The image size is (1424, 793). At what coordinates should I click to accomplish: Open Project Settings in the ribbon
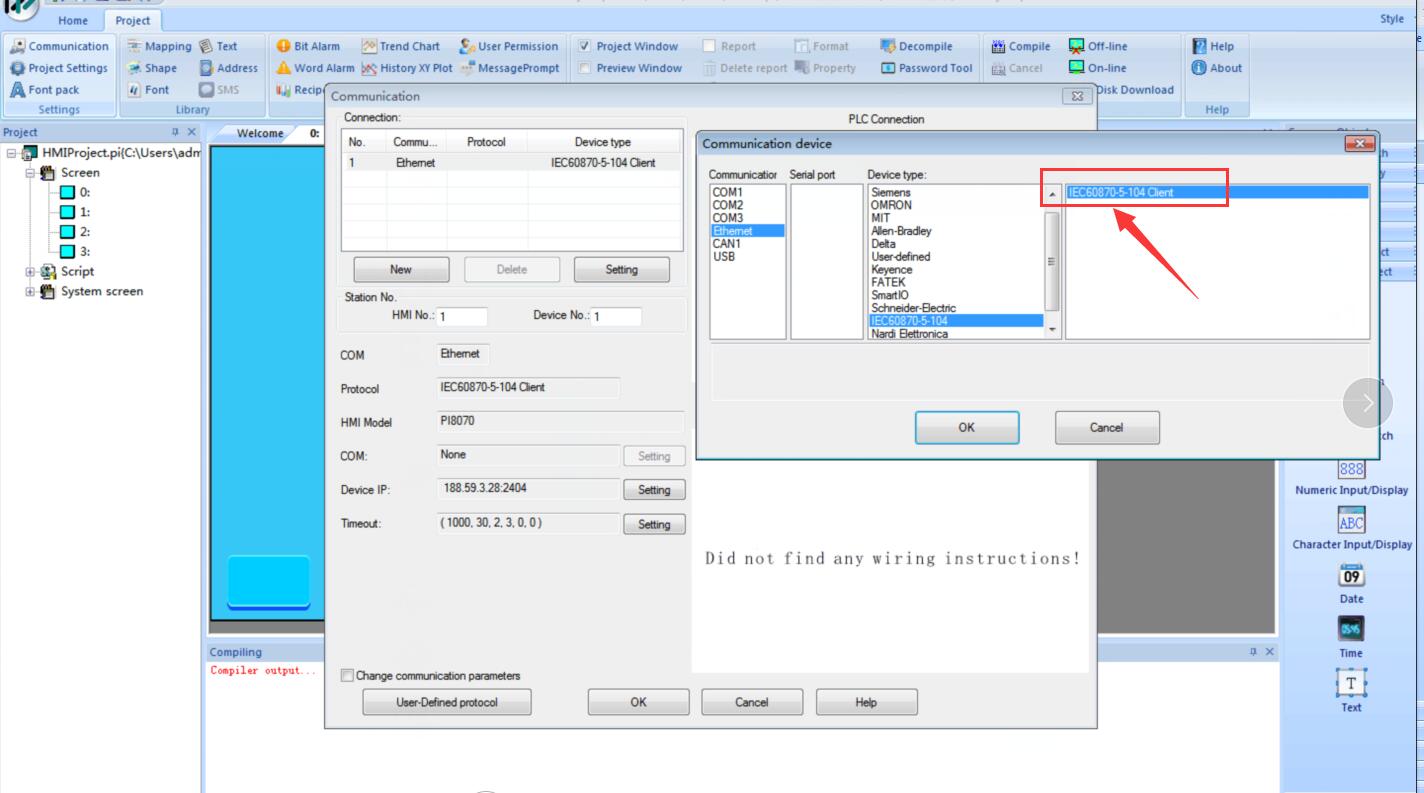point(58,68)
